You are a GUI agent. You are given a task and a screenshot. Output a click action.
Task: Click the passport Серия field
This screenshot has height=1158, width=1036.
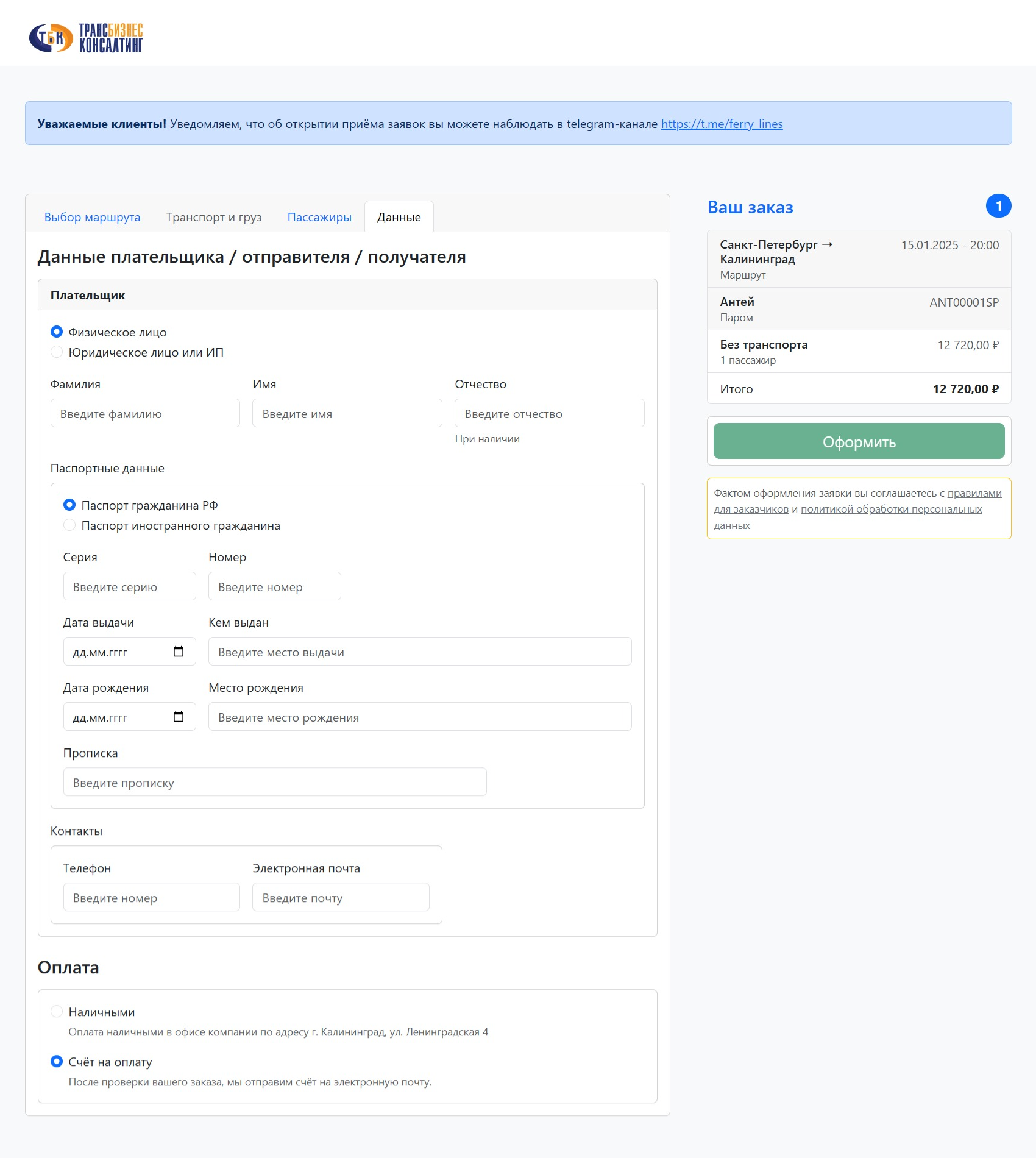[130, 586]
